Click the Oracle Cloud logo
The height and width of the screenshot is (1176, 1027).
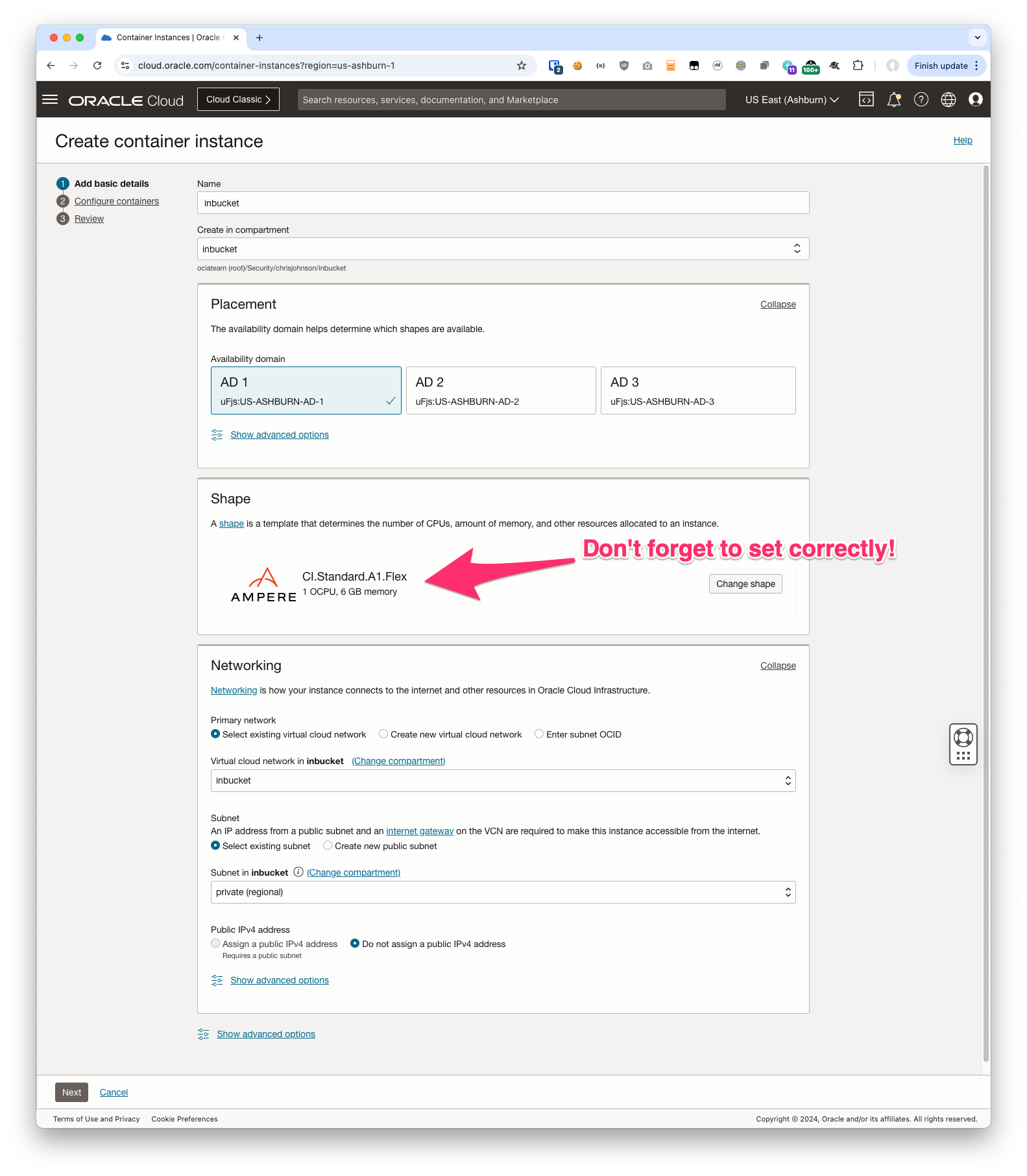click(x=126, y=101)
